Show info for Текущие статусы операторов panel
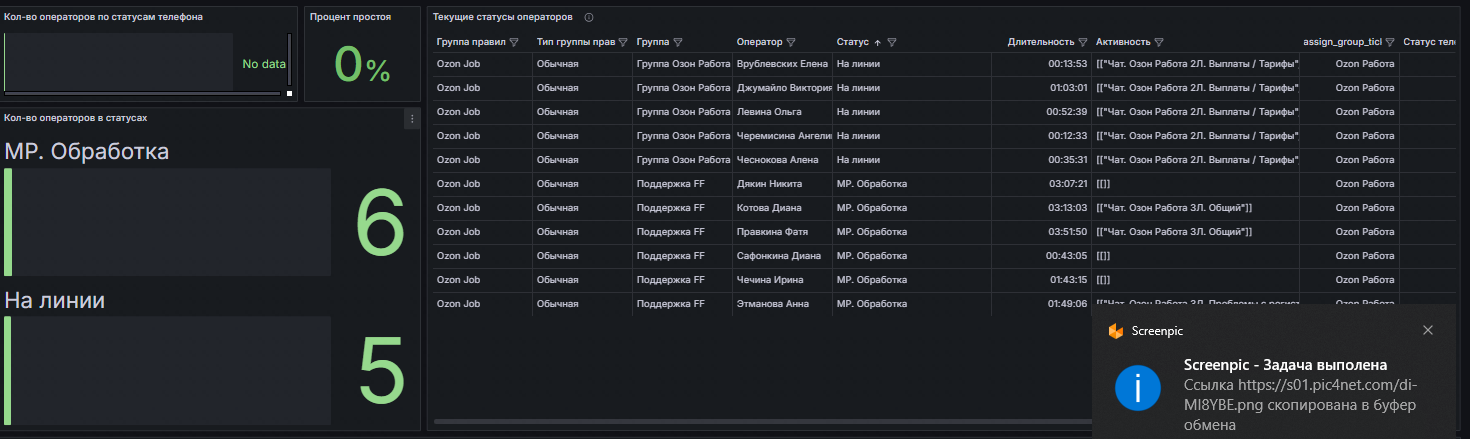Viewport: 1470px width, 439px height. coord(589,17)
